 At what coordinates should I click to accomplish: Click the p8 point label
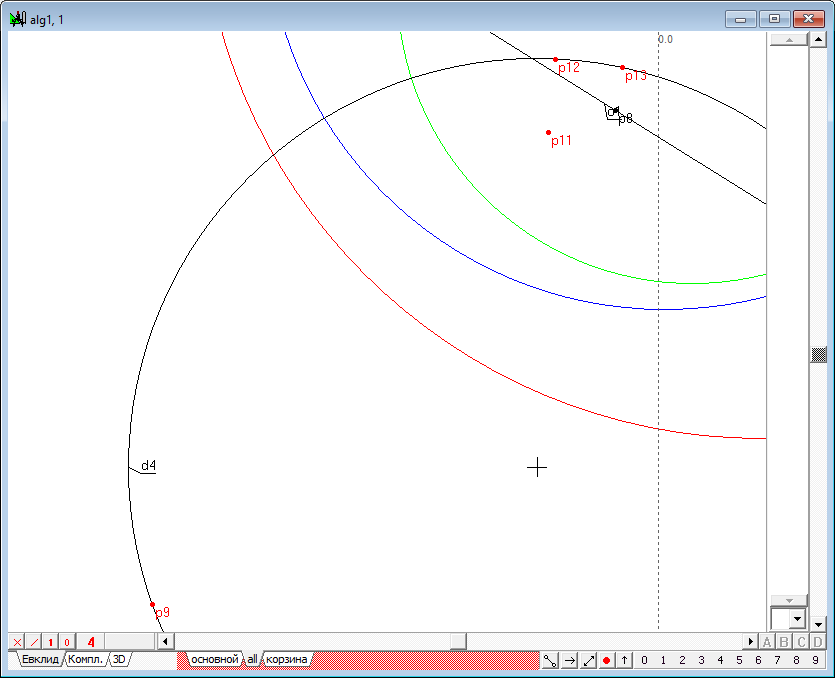coord(626,118)
